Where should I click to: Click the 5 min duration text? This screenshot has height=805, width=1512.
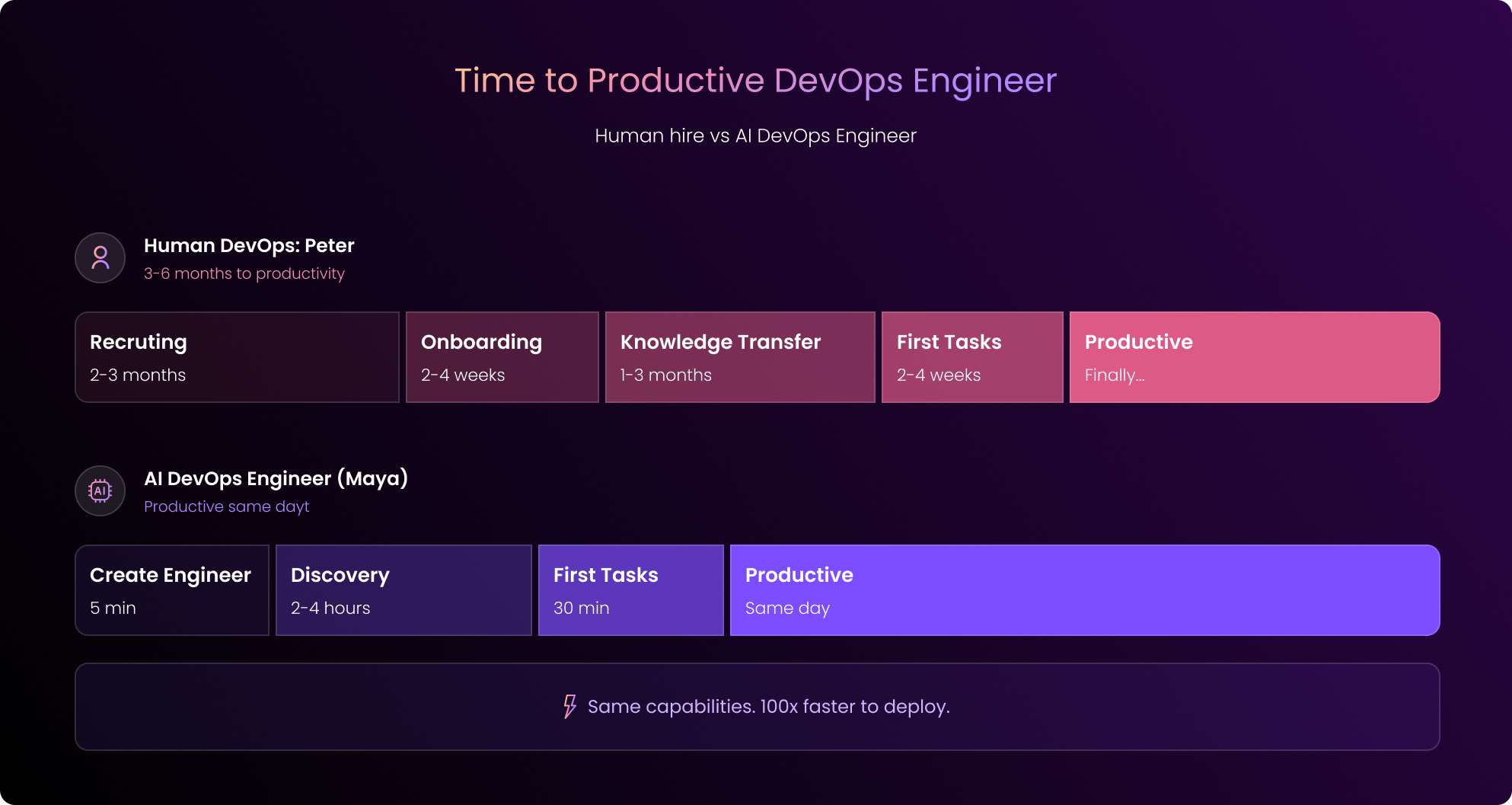(x=113, y=608)
